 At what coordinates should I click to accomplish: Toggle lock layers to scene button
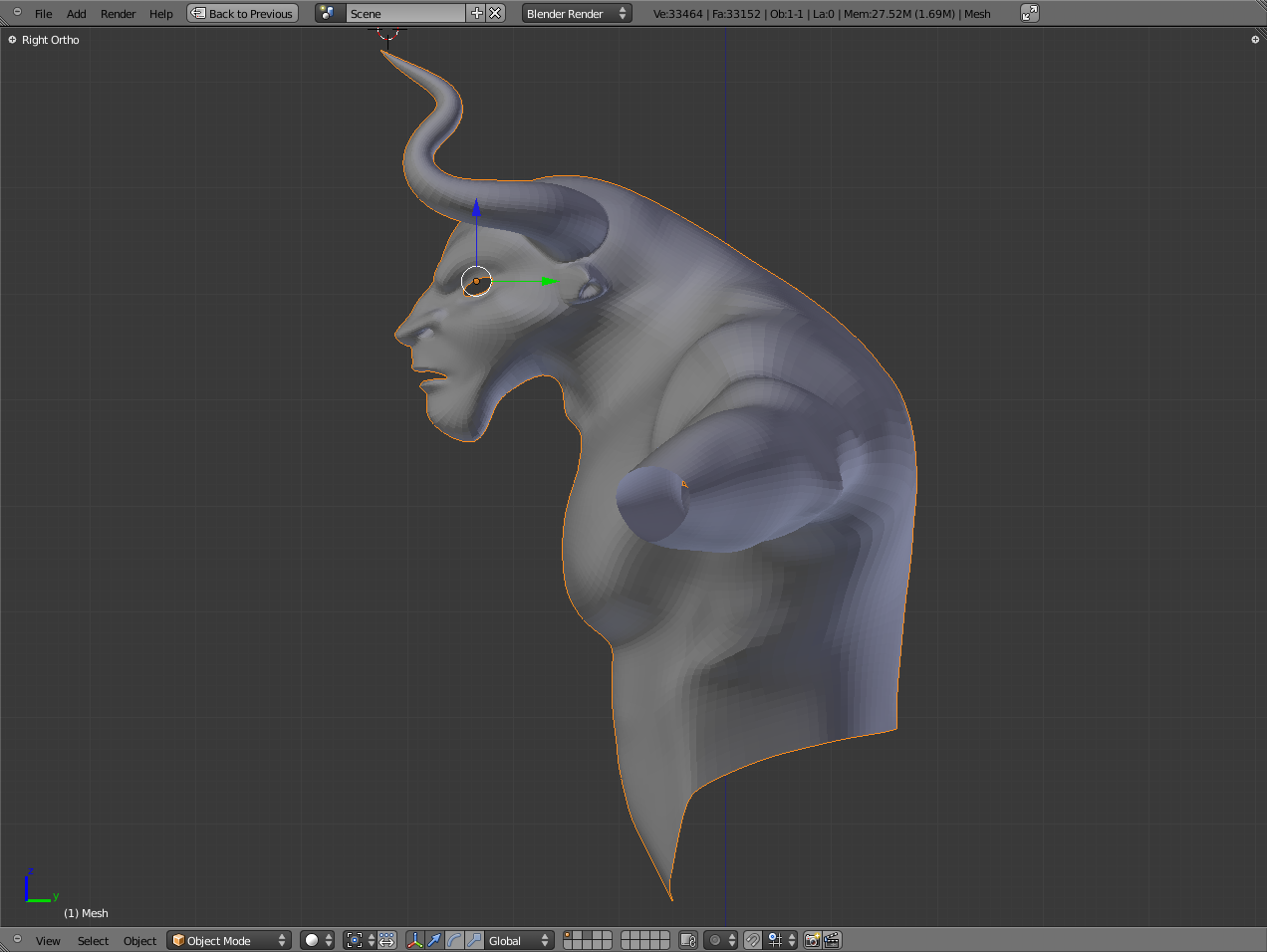click(x=687, y=940)
